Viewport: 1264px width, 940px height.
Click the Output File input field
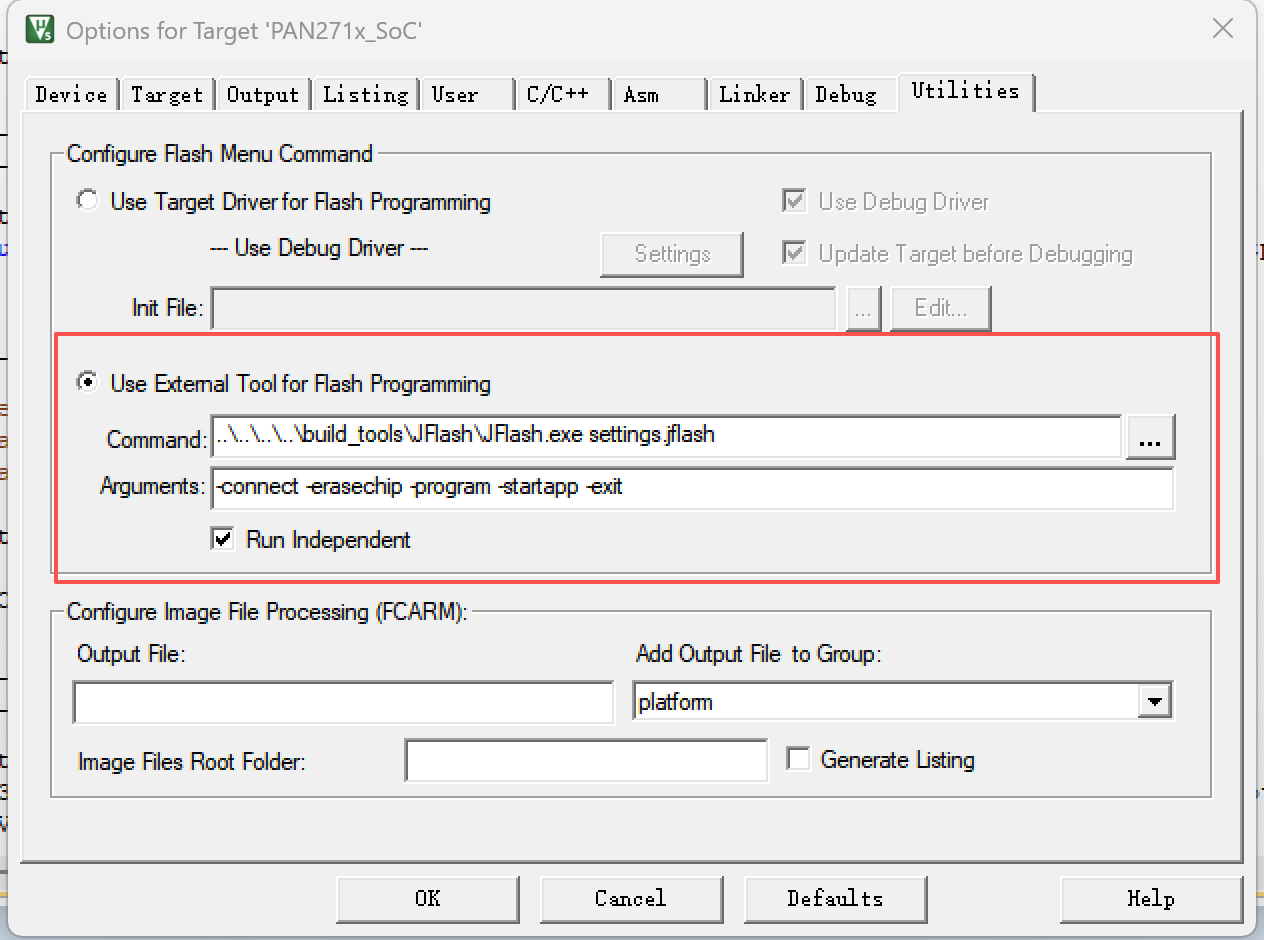pos(343,703)
